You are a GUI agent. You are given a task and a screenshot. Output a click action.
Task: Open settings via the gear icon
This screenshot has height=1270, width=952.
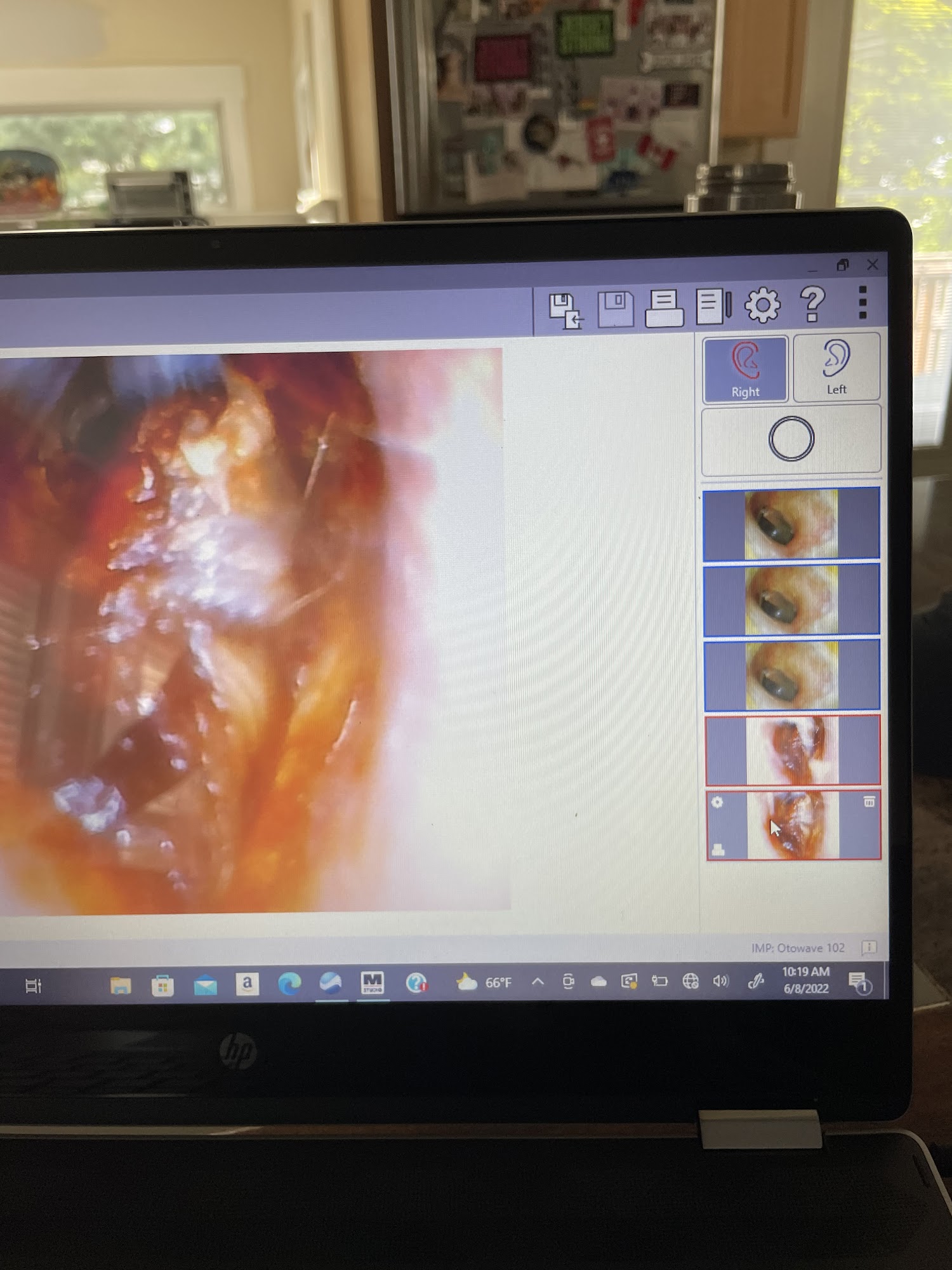pos(762,305)
